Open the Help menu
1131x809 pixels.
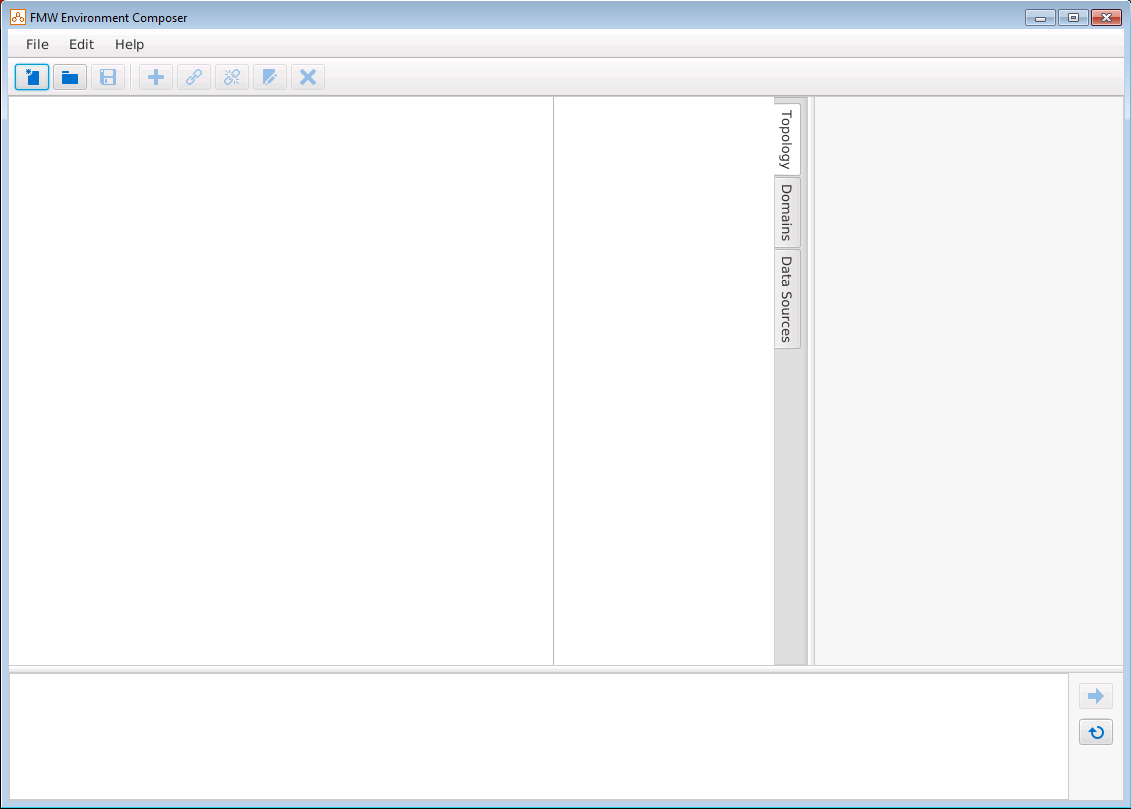pyautogui.click(x=130, y=45)
